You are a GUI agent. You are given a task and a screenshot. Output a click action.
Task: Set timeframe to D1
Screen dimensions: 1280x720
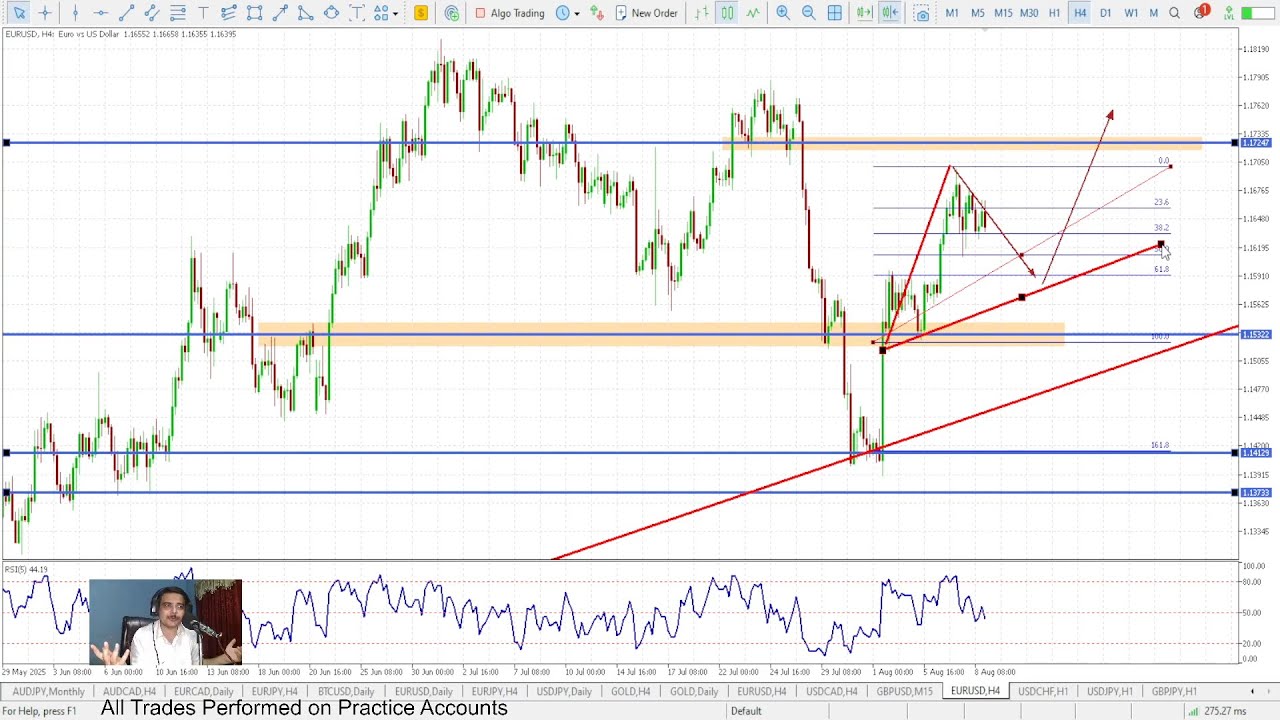pyautogui.click(x=1105, y=13)
